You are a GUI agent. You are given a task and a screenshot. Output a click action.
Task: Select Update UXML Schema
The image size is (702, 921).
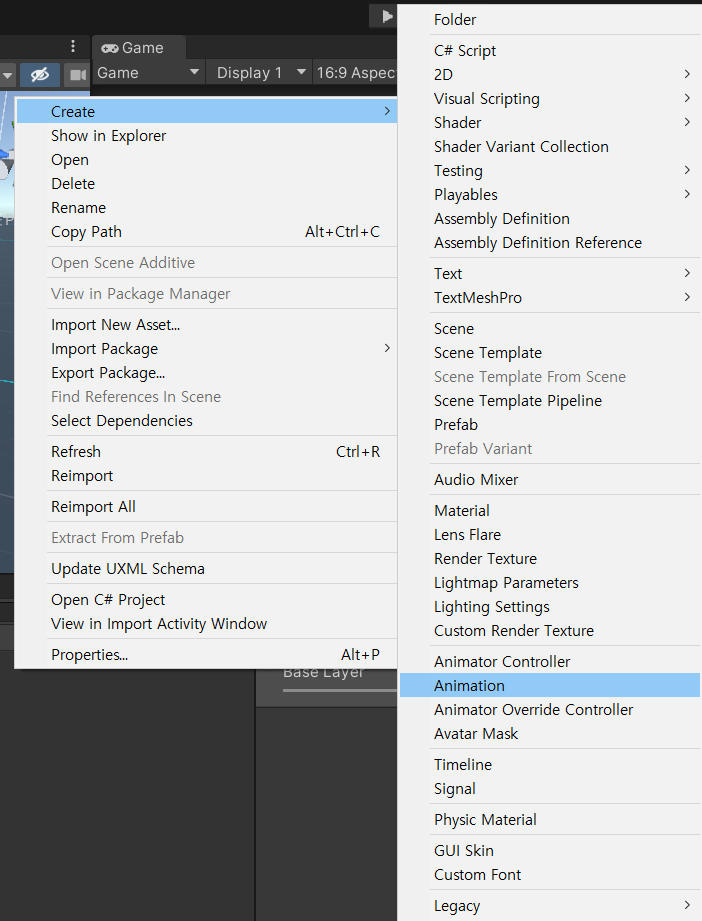click(x=207, y=569)
